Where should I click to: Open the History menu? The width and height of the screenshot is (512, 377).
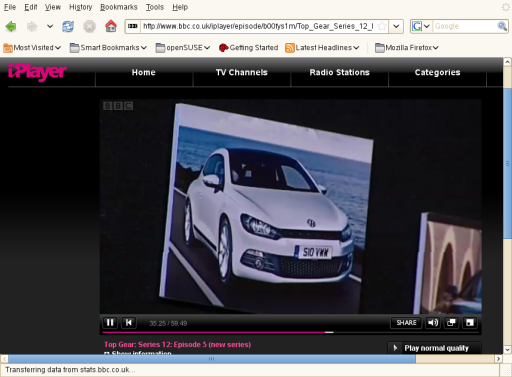pyautogui.click(x=80, y=7)
